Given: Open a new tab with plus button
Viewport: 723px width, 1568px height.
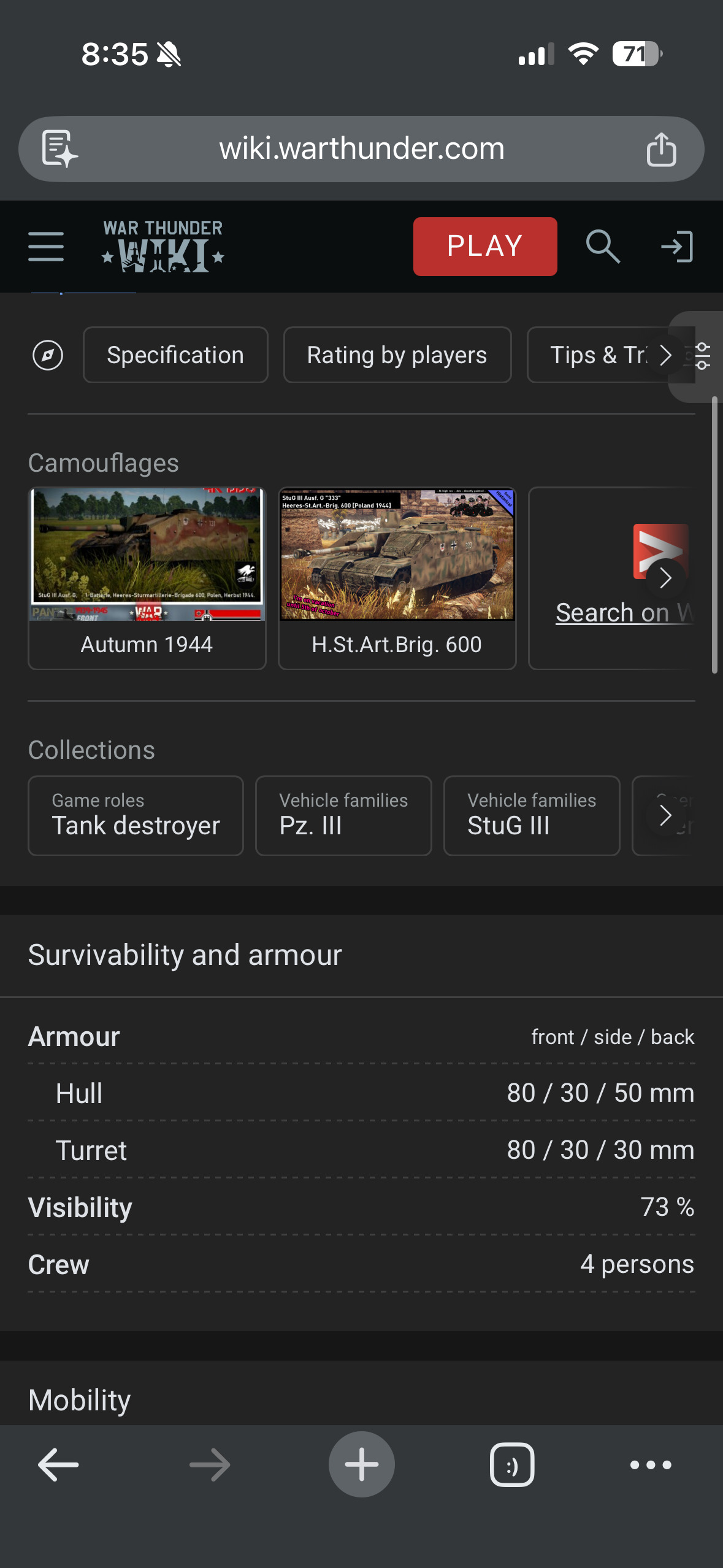Looking at the screenshot, I should coord(362,1465).
